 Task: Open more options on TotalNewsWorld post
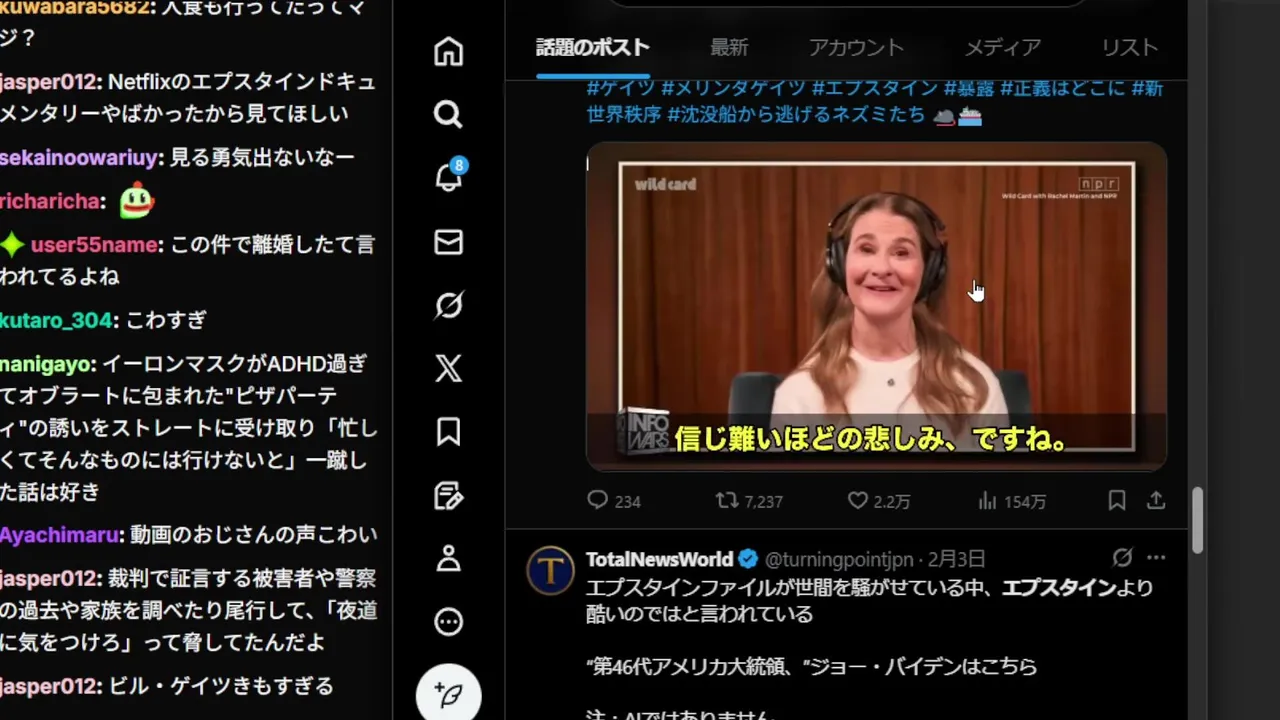point(1156,558)
